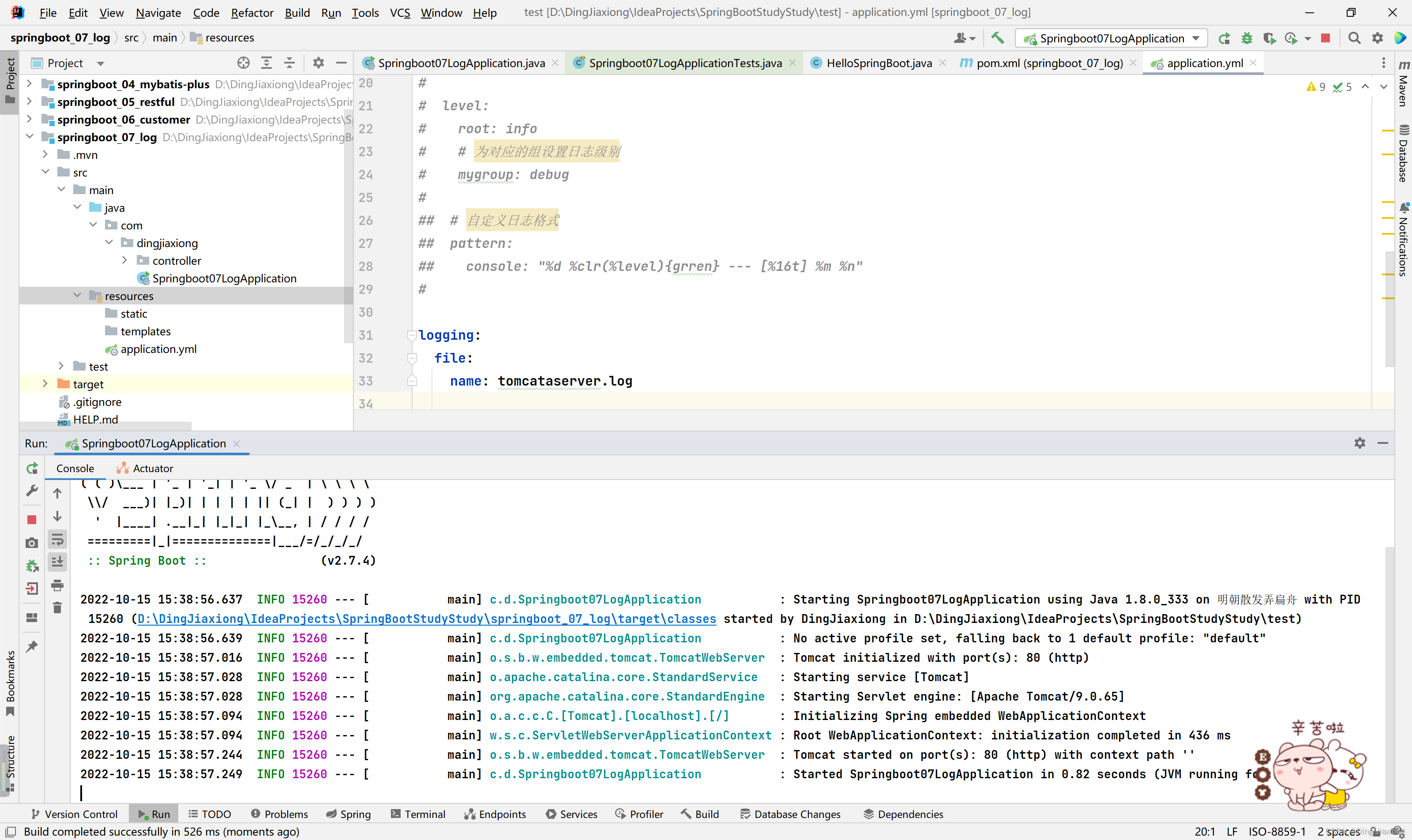Image resolution: width=1412 pixels, height=840 pixels.
Task: Expand all in Project panel
Action: (266, 63)
